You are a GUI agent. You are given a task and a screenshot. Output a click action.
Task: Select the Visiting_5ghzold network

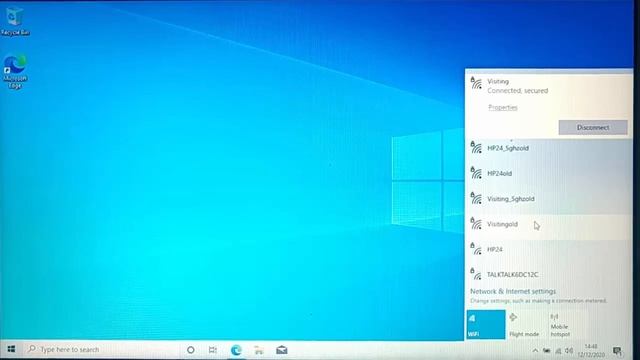pos(549,198)
